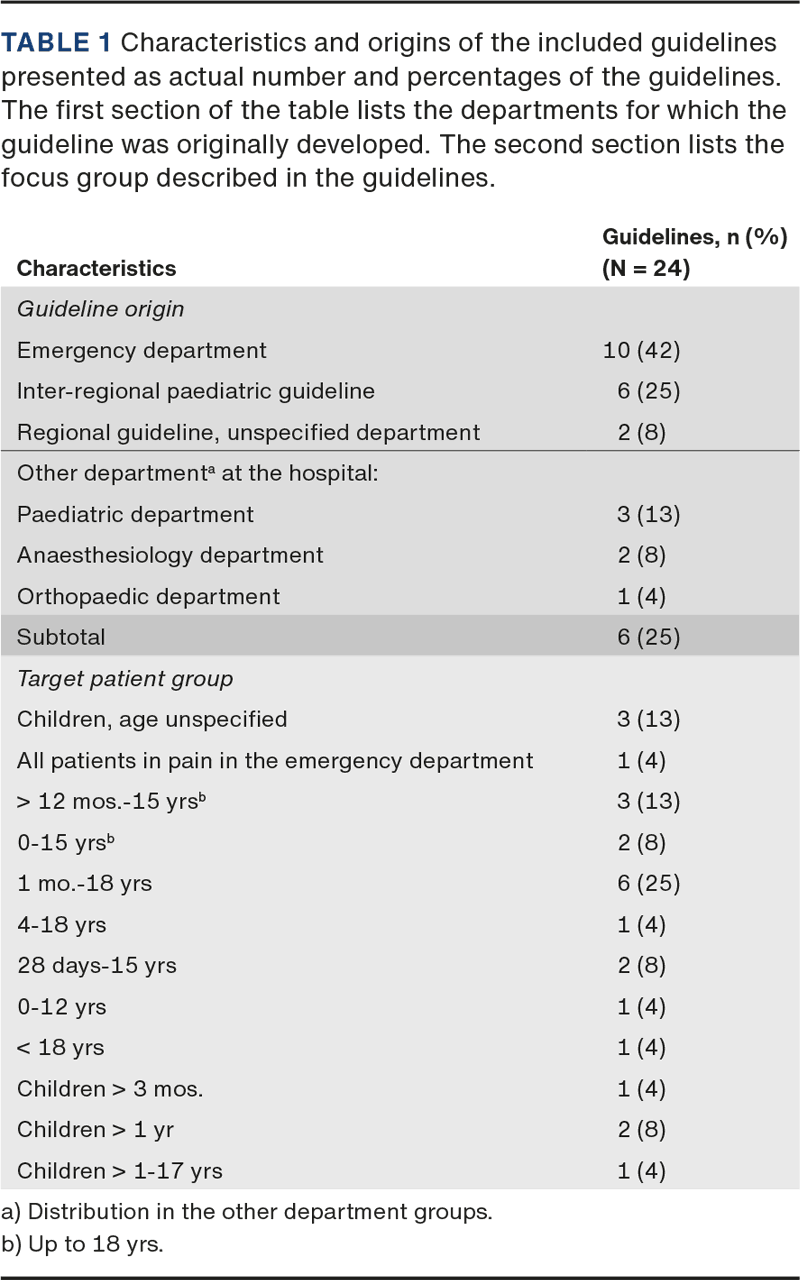Select the Guideline origin section heading
The image size is (800, 1280).
point(100,309)
